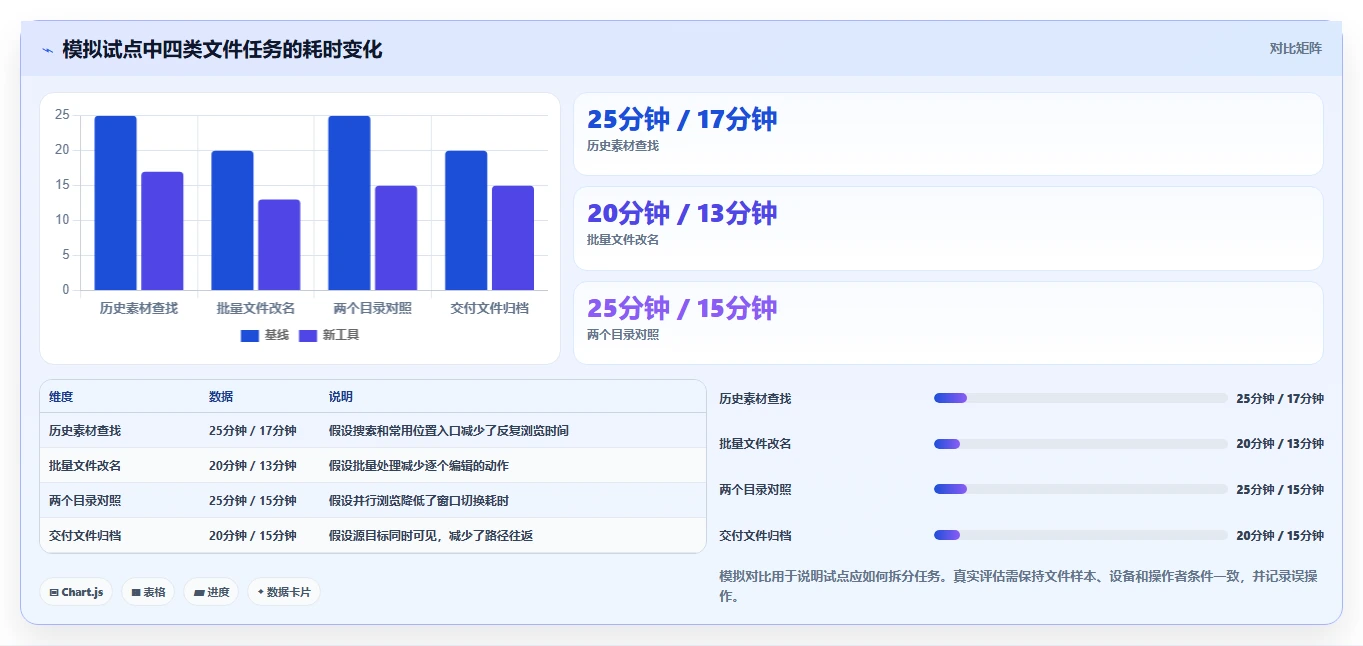Click the description 假设搜索和常用位置入口减少了反复浏览时间
Viewport: 1363px width, 646px height.
coord(449,431)
